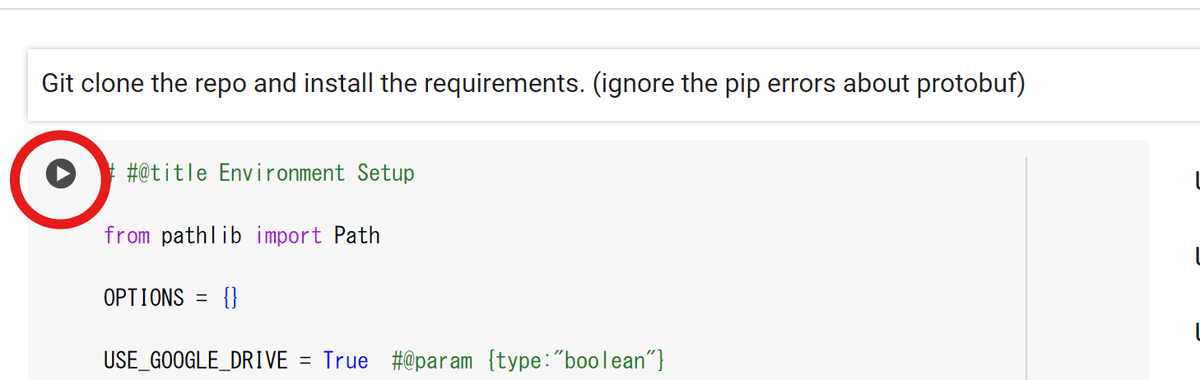The image size is (1200, 380).
Task: Click the vertical divider beside the code
Action: (1026, 267)
